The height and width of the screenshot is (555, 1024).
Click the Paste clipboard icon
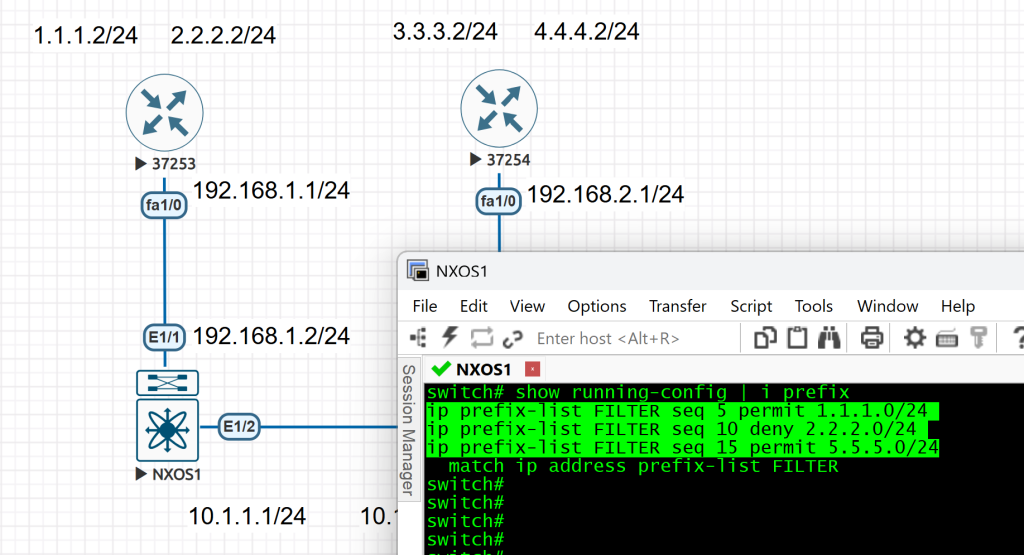coord(797,338)
